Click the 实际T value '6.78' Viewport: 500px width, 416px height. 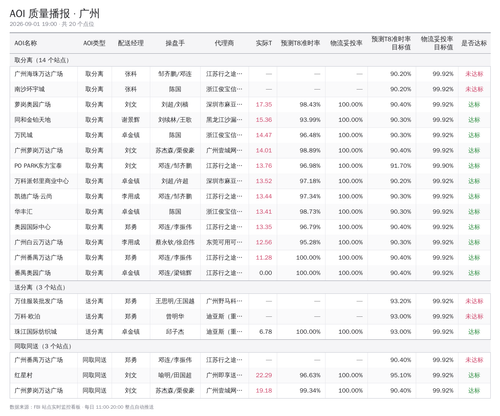[266, 332]
